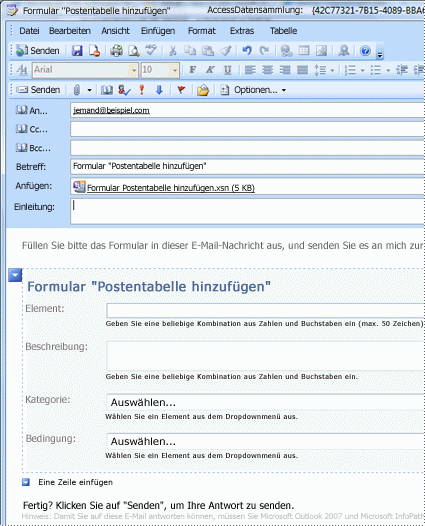This screenshot has height=526, width=425.
Task: Click the red follow-up flag icon
Action: (x=181, y=90)
